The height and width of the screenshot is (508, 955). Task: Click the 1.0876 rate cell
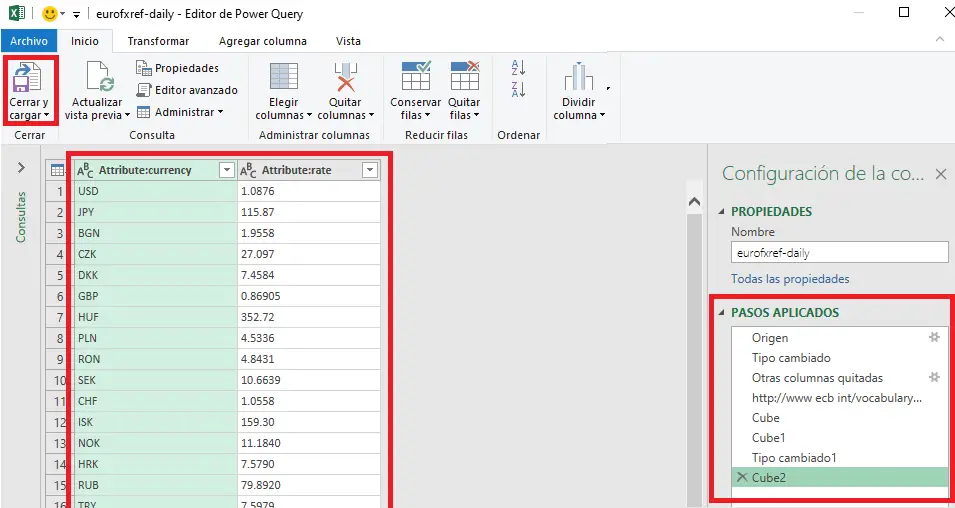click(309, 191)
